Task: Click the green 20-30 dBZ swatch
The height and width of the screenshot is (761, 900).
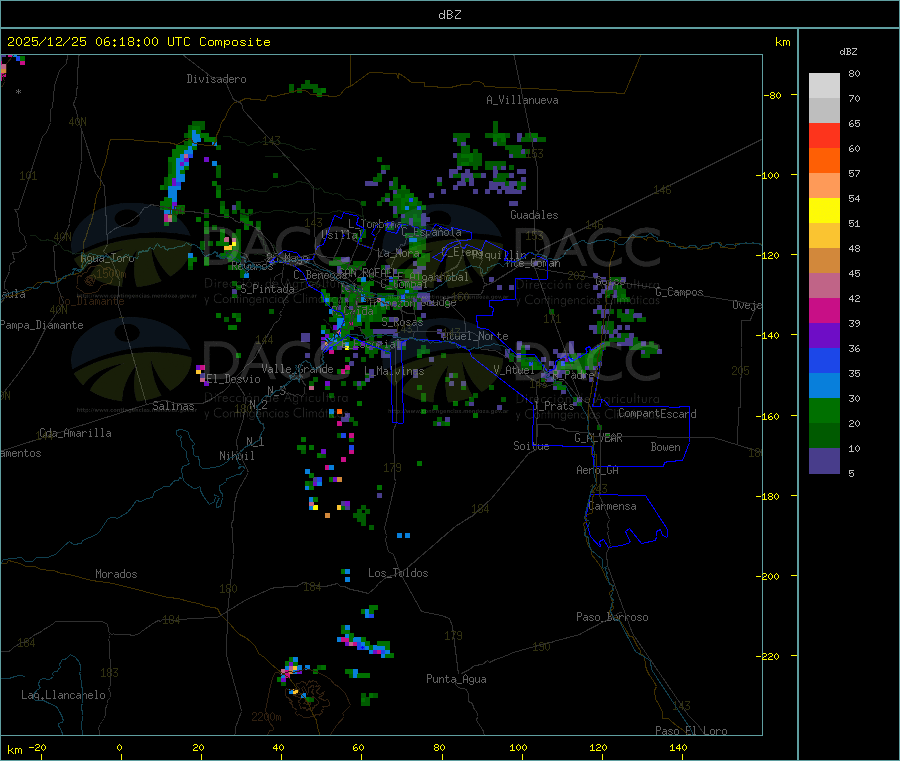Action: pos(824,410)
